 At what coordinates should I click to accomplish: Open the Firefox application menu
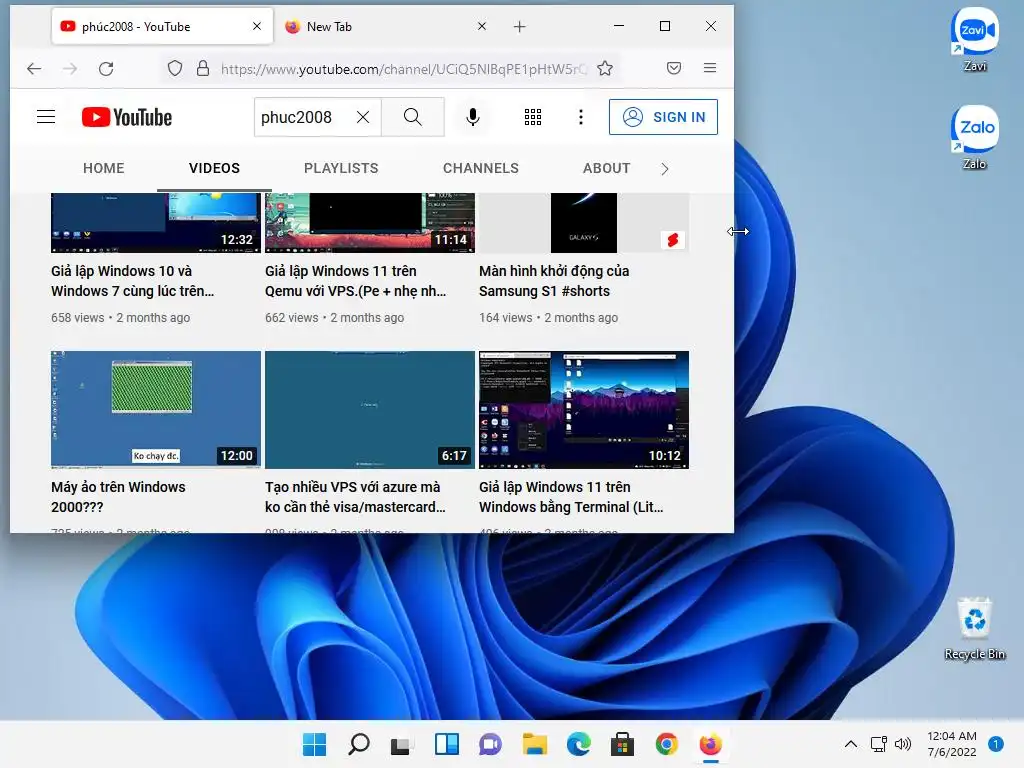tap(710, 68)
